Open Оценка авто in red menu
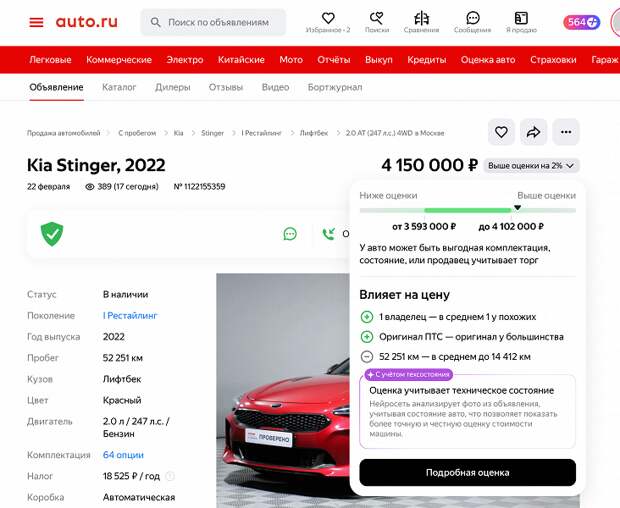 [x=488, y=60]
